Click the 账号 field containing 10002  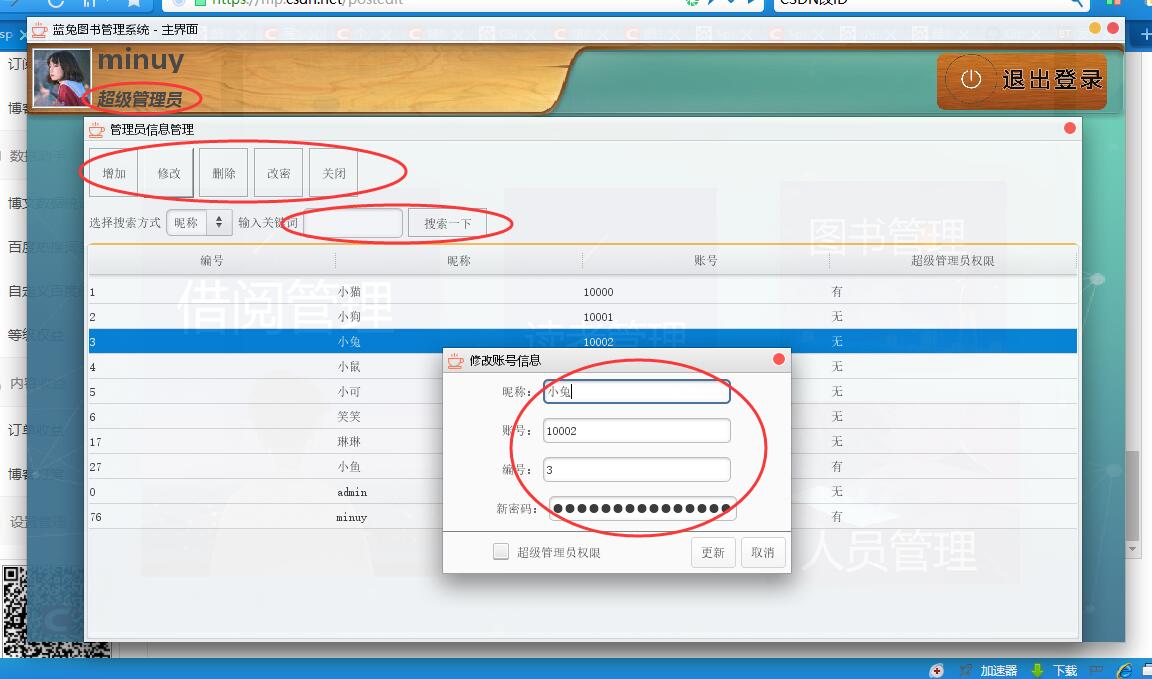point(636,431)
